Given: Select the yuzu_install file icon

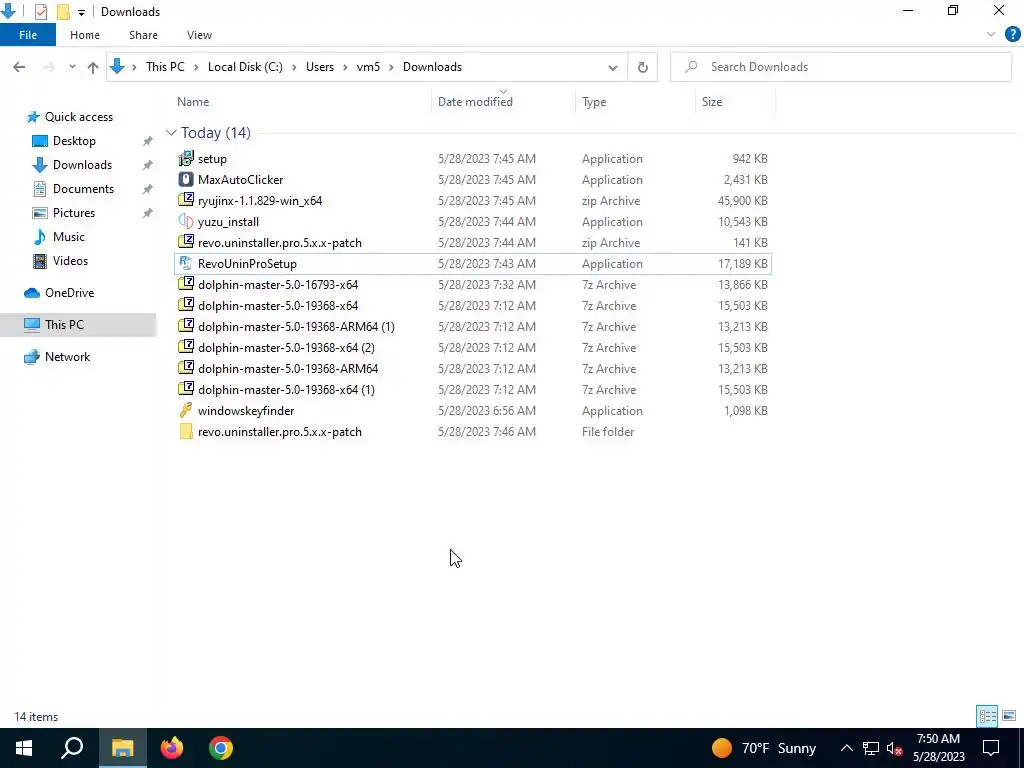Looking at the screenshot, I should click(186, 221).
